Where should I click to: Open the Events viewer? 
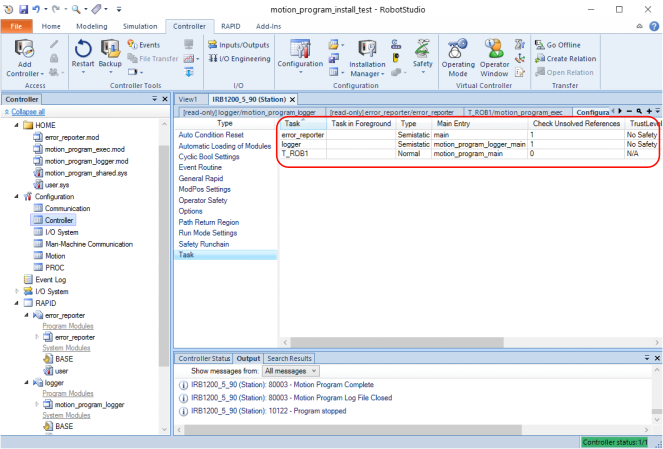pyautogui.click(x=144, y=44)
